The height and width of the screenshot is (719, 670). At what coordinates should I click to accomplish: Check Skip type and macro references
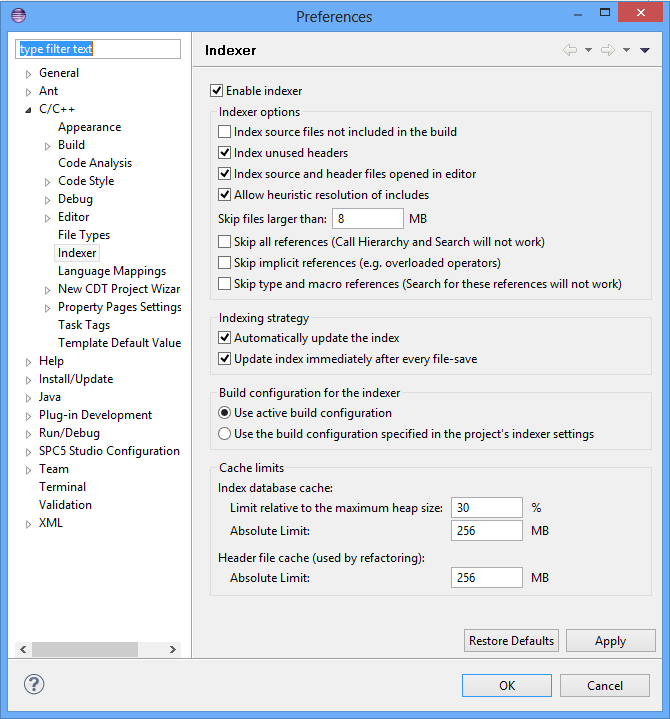pyautogui.click(x=224, y=284)
